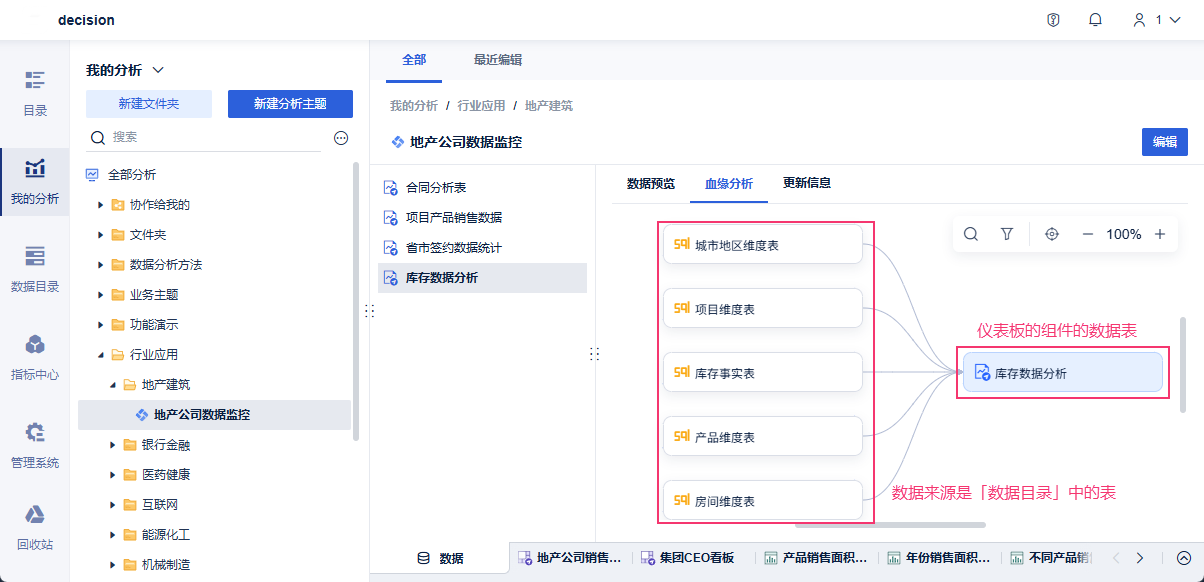The width and height of the screenshot is (1204, 582).
Task: Click the 搜索 input field
Action: (x=215, y=138)
